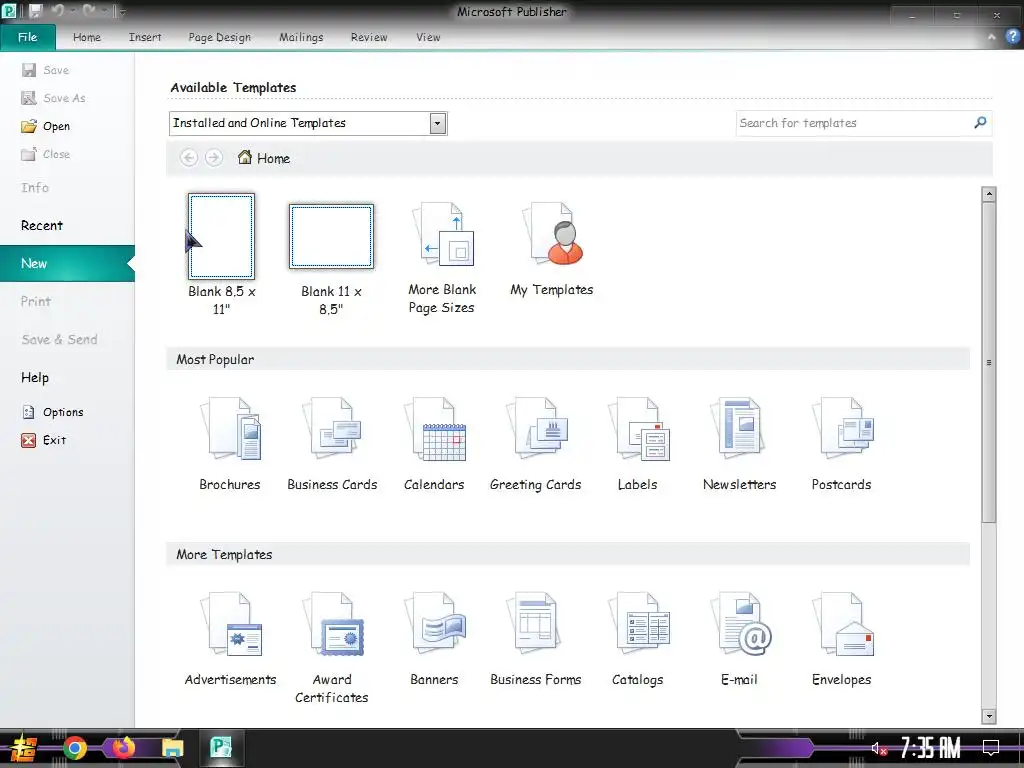Choose Save in the backstage menu
The height and width of the screenshot is (768, 1024).
(x=45, y=70)
